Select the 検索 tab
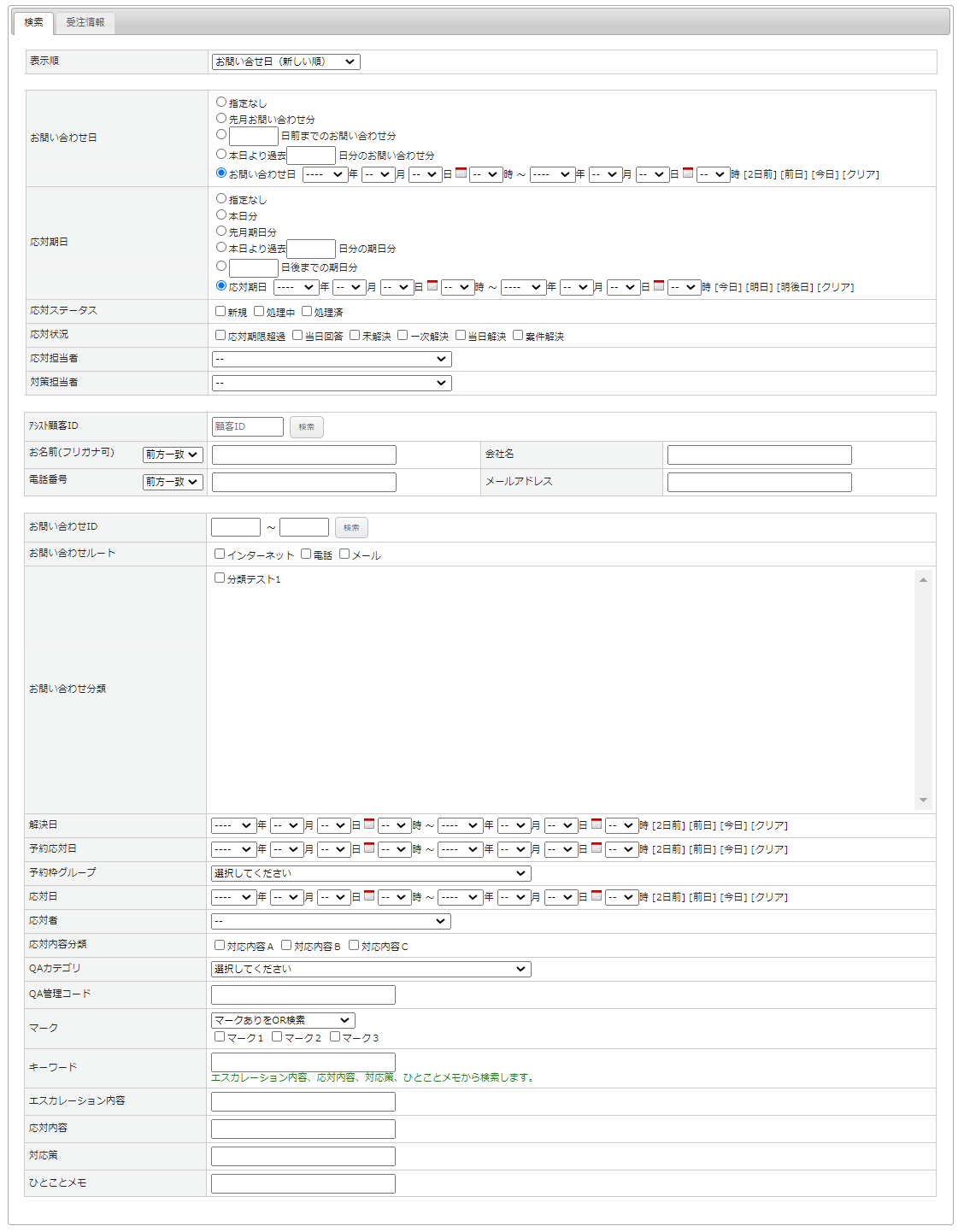This screenshot has height=1232, width=964. pyautogui.click(x=34, y=22)
